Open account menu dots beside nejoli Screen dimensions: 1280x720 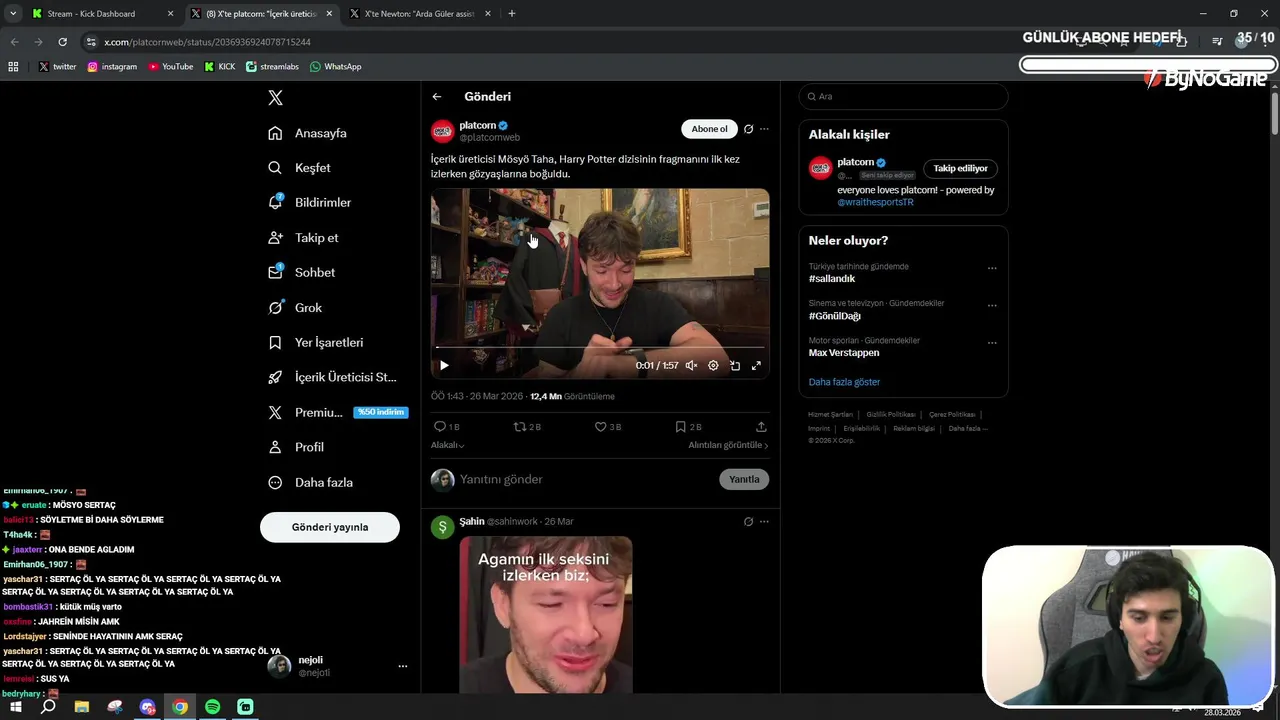(x=403, y=666)
